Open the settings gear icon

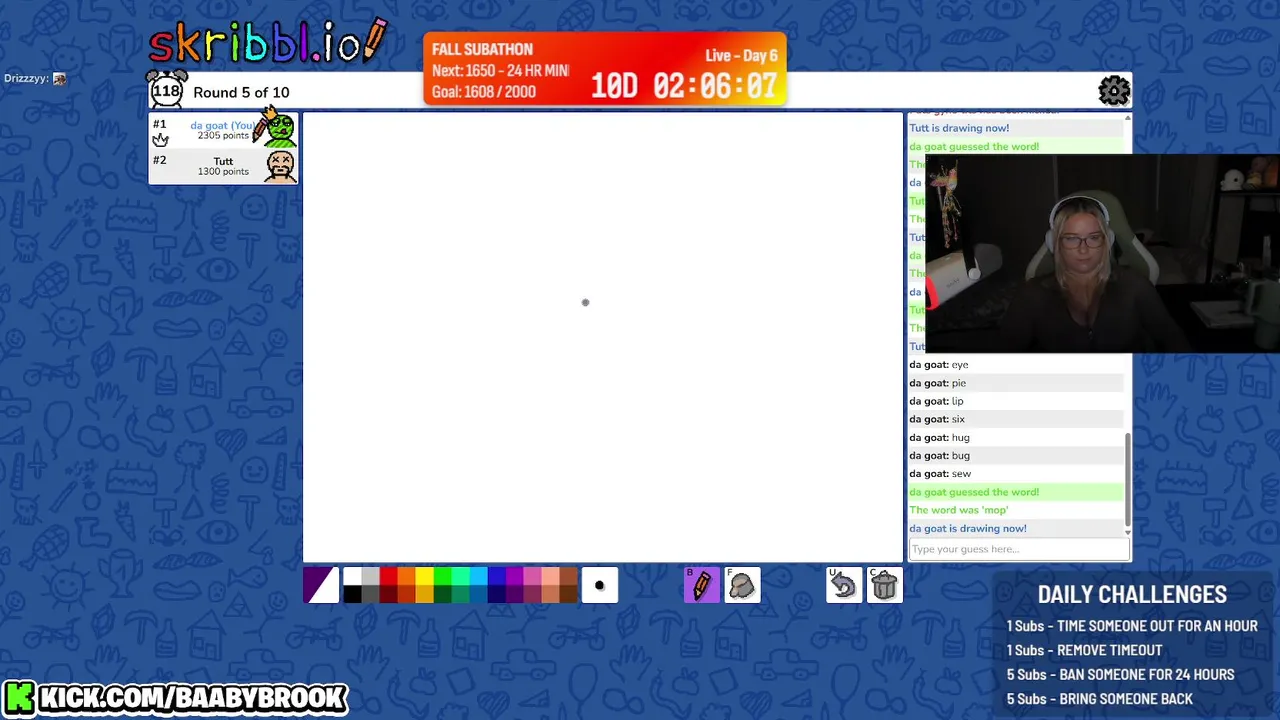pos(1114,91)
